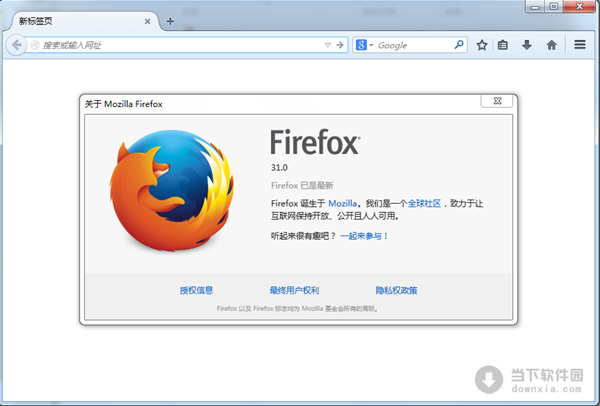This screenshot has width=600, height=406.
Task: Open the 授权信息 link
Action: pyautogui.click(x=196, y=290)
